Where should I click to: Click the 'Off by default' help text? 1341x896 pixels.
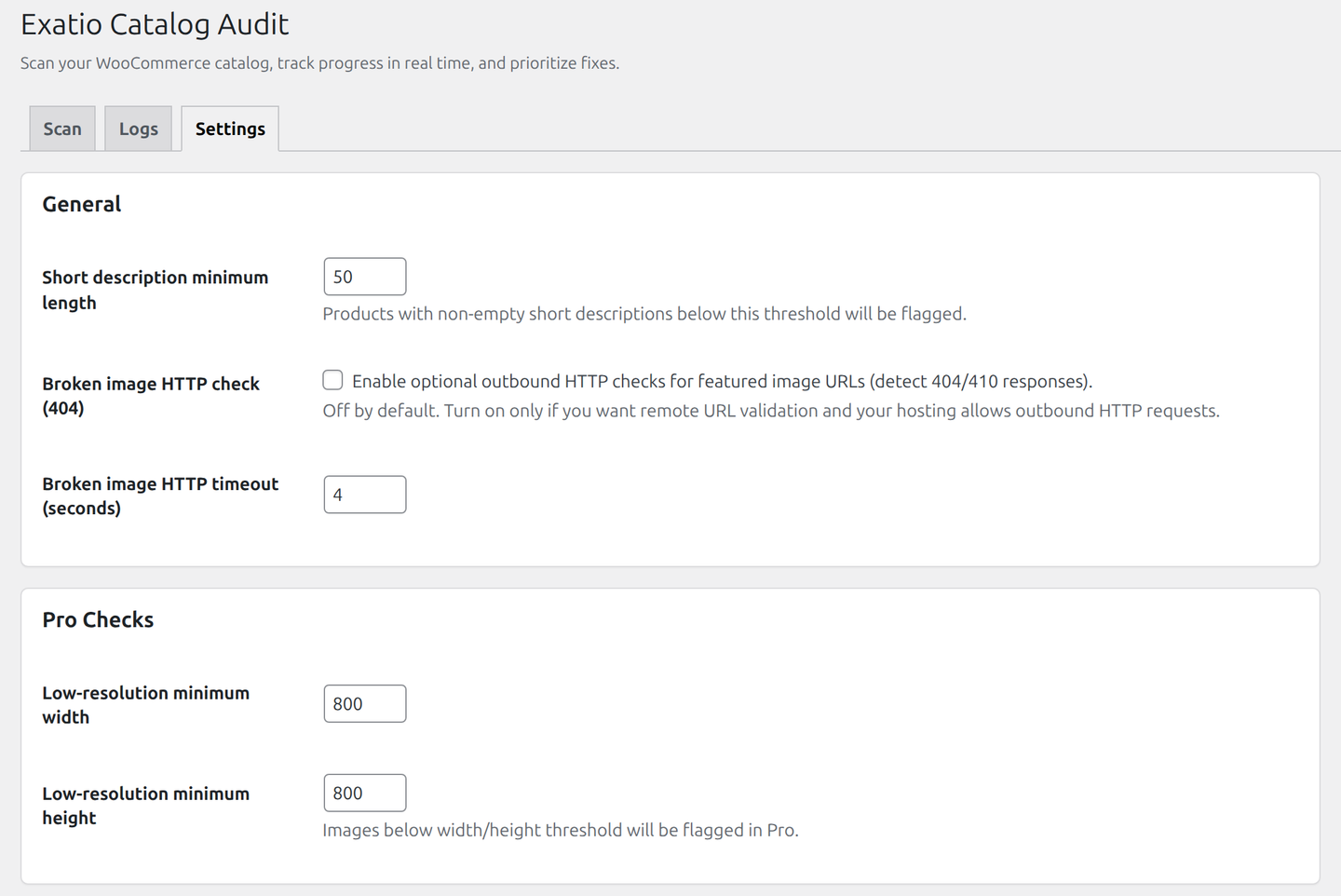click(771, 411)
